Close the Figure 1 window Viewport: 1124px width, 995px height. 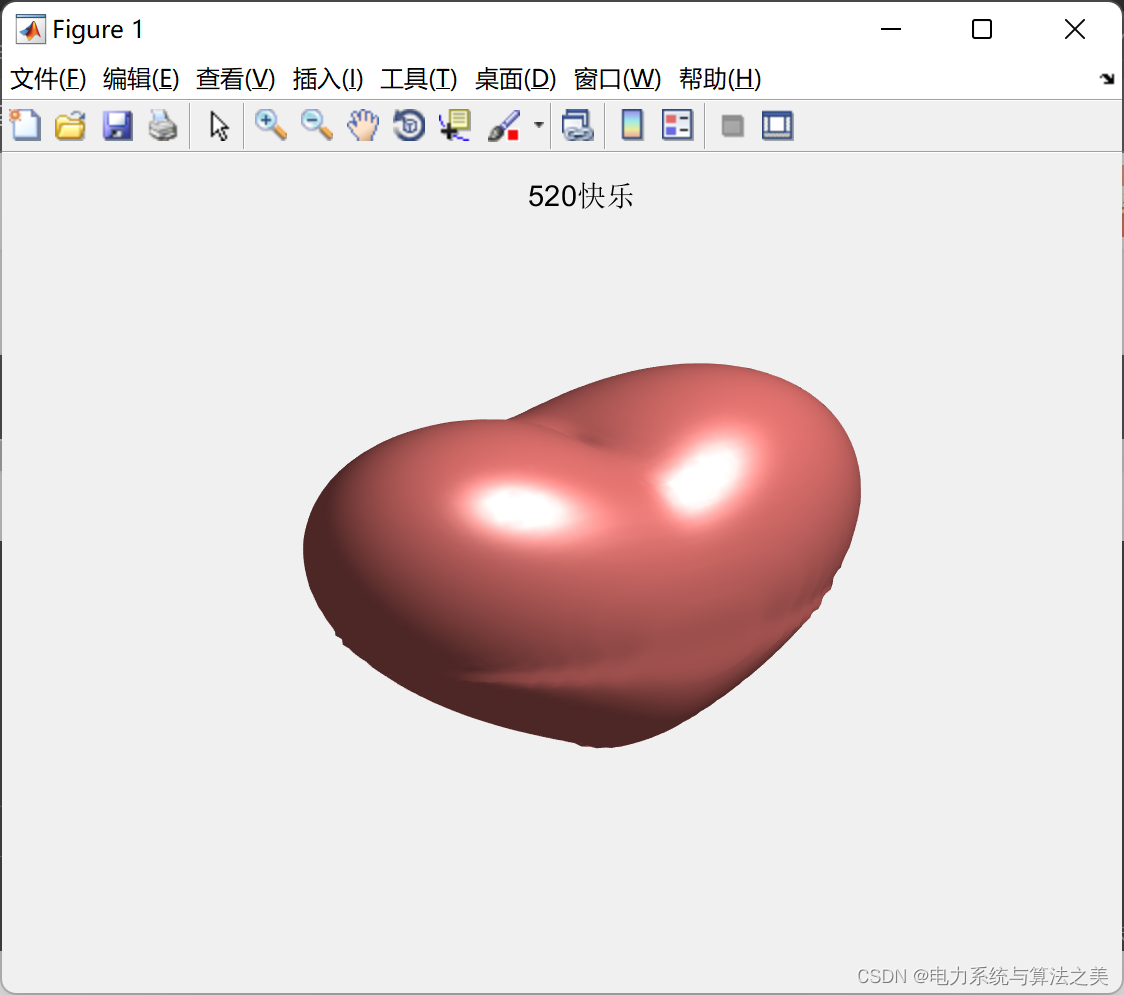1075,29
